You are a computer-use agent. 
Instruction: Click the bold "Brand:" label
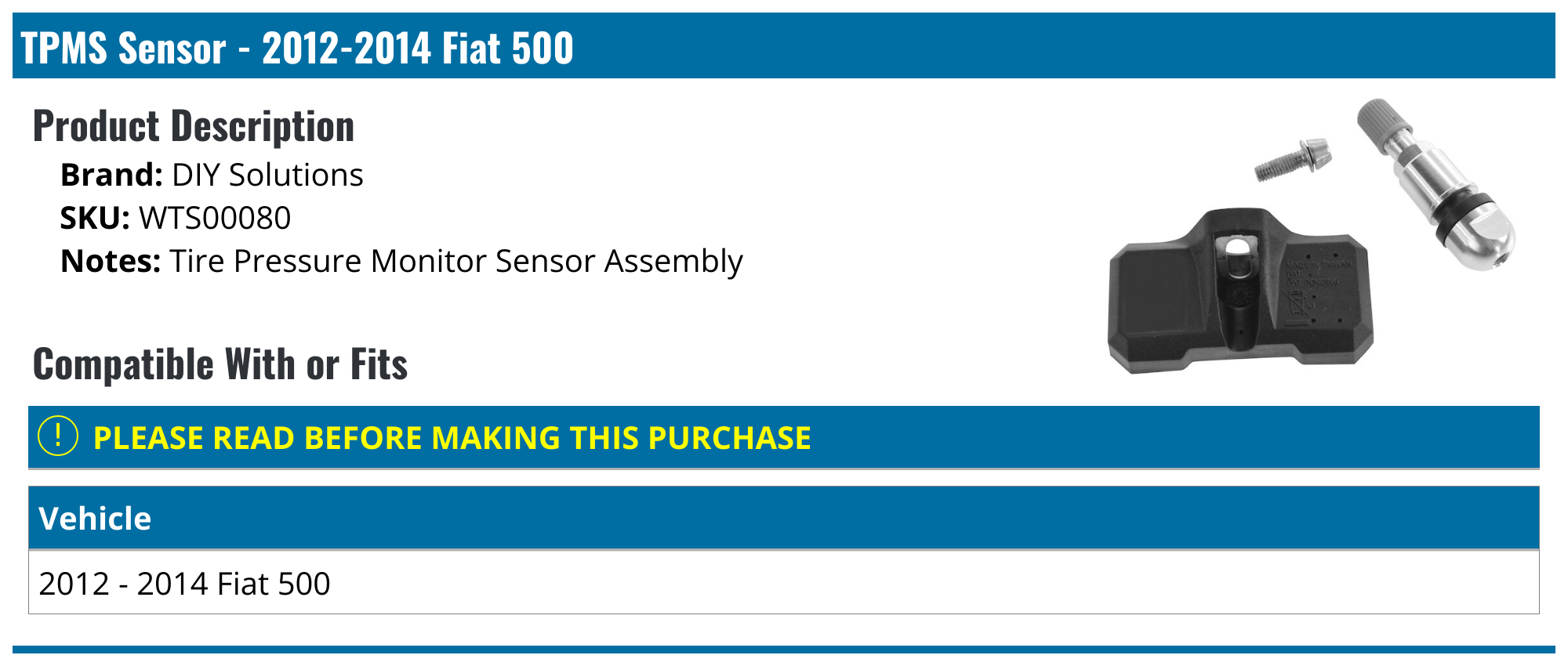coord(111,176)
